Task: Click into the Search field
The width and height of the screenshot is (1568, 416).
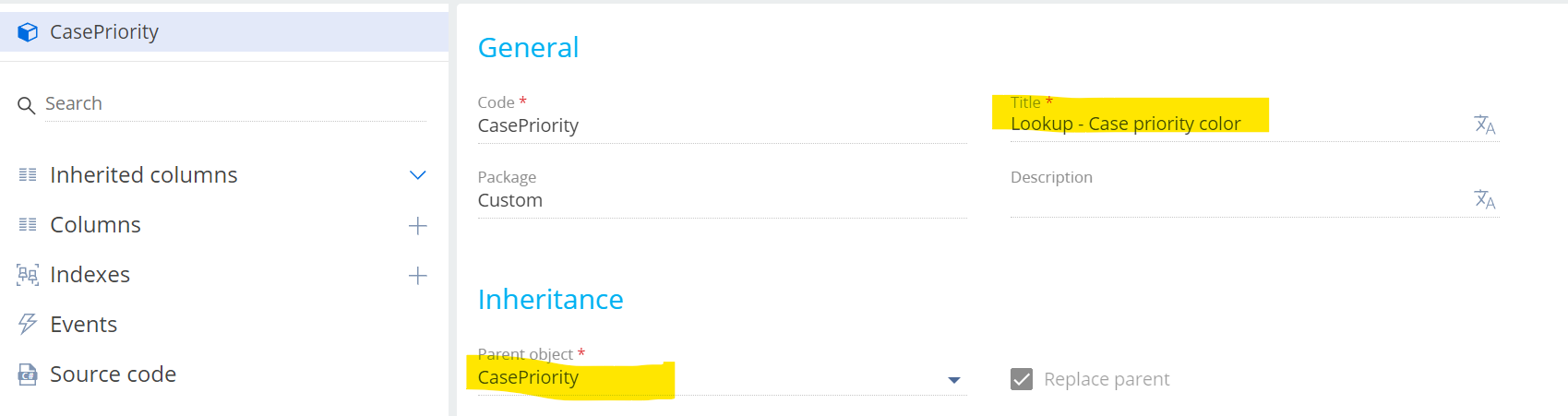Action: point(235,104)
